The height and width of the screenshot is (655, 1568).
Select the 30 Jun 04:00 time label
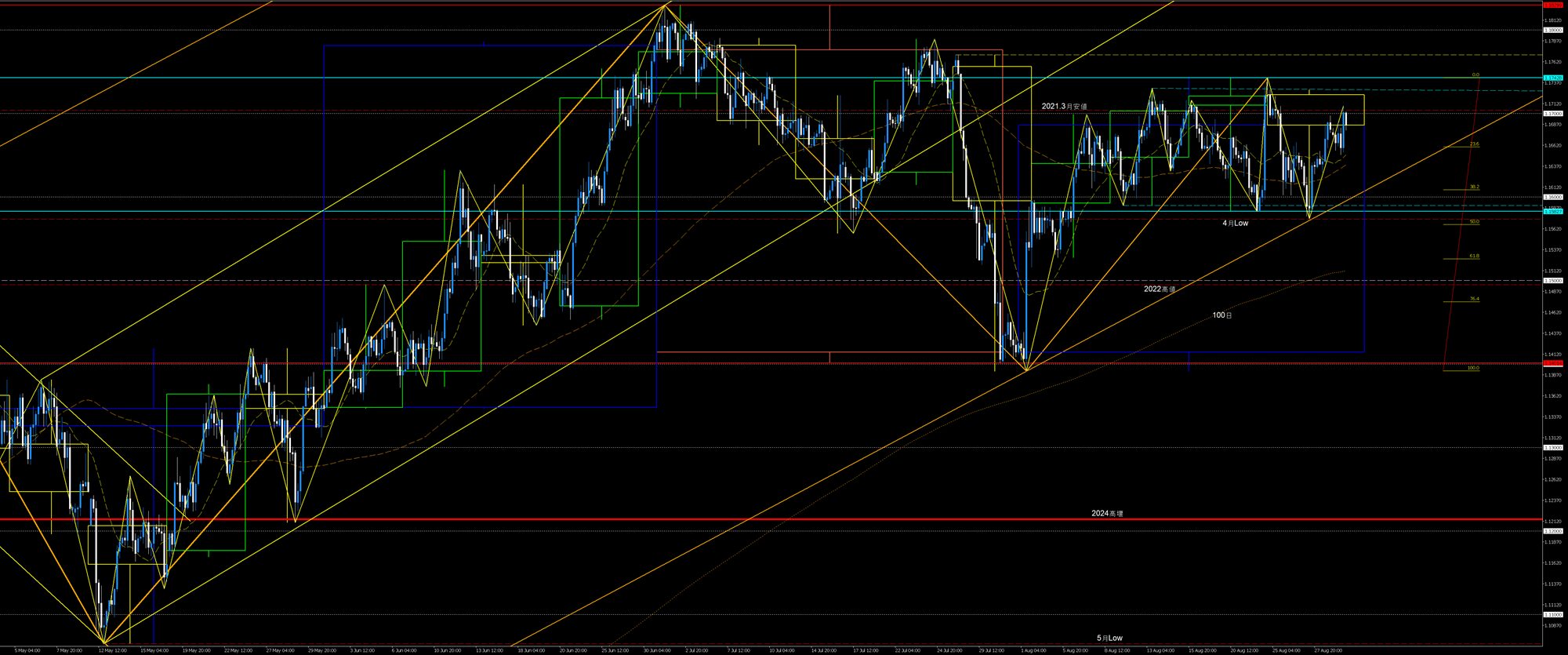tap(657, 650)
